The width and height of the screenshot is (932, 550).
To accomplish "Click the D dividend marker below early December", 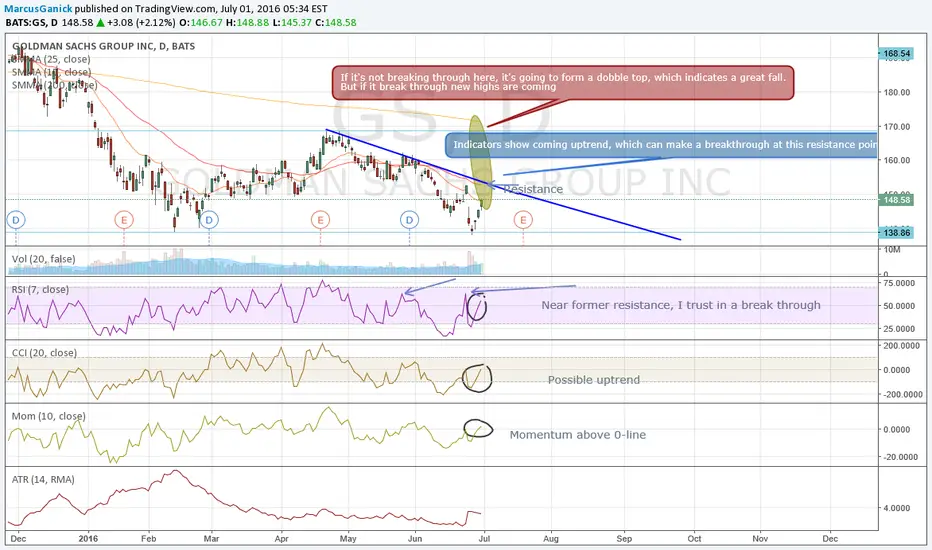I will [x=15, y=220].
